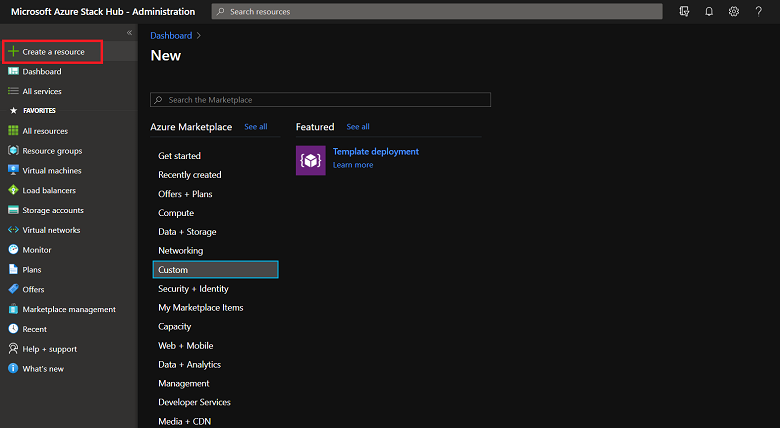
Task: Open the notifications bell icon
Action: (709, 11)
